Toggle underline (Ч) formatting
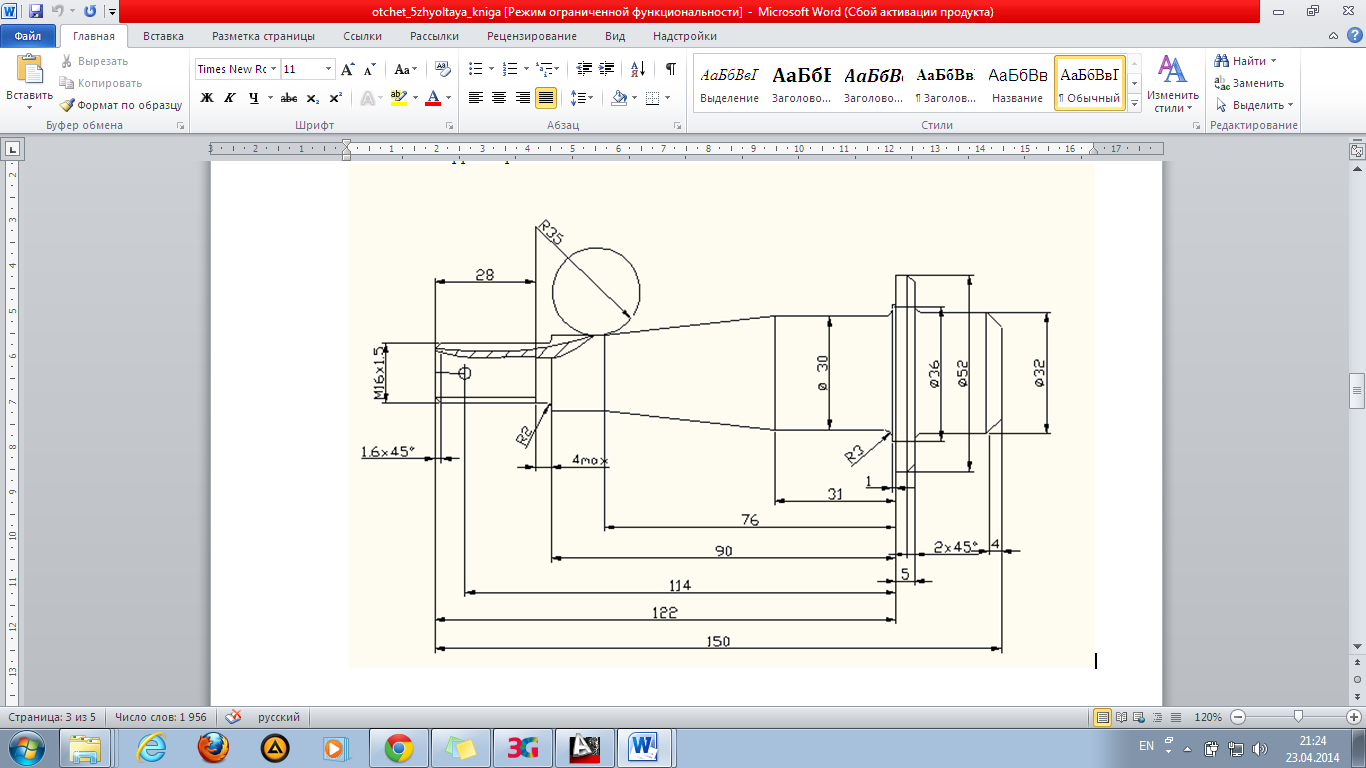Image resolution: width=1366 pixels, height=768 pixels. pyautogui.click(x=254, y=98)
